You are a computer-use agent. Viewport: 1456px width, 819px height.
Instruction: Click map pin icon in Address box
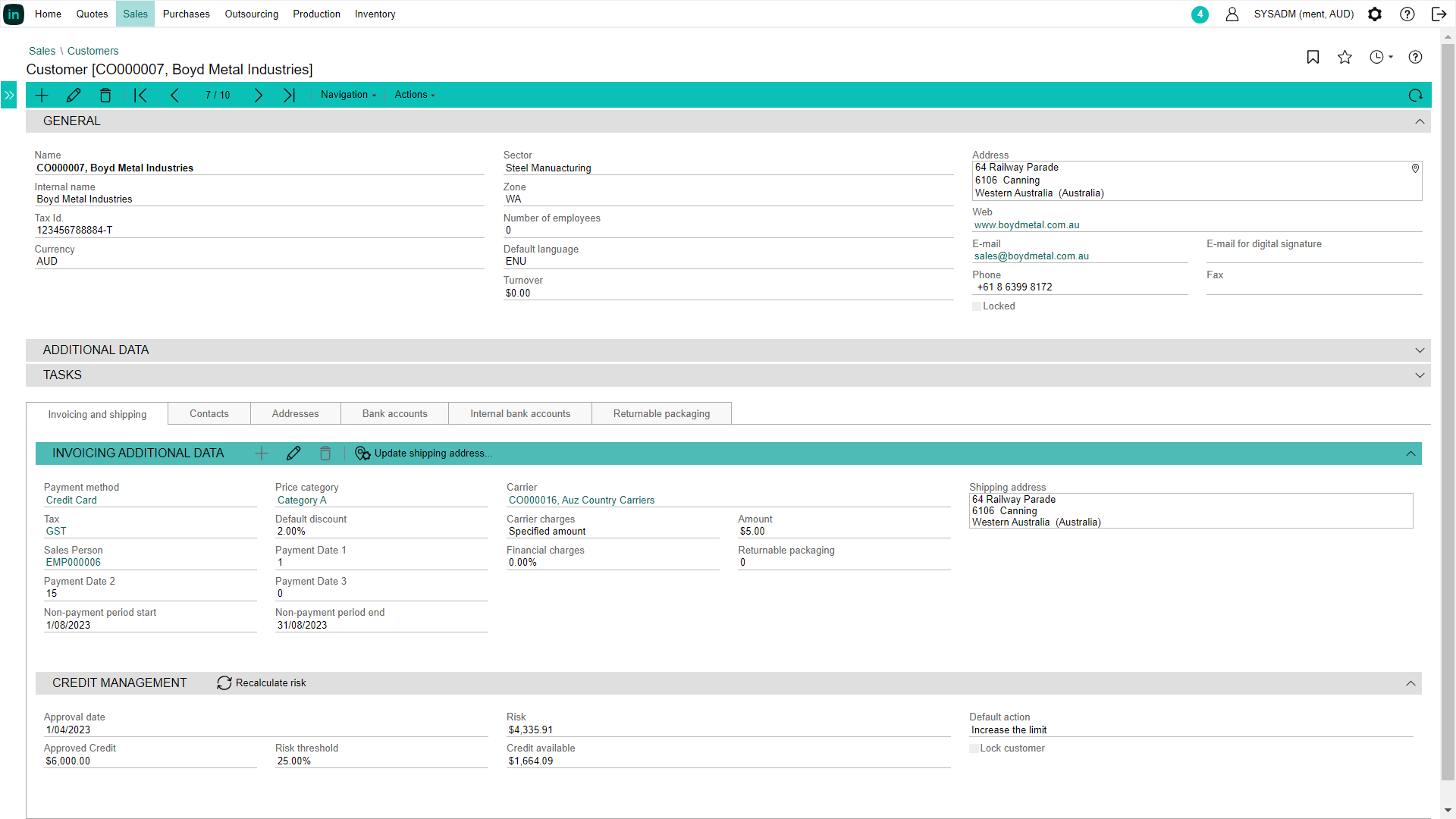click(1415, 168)
